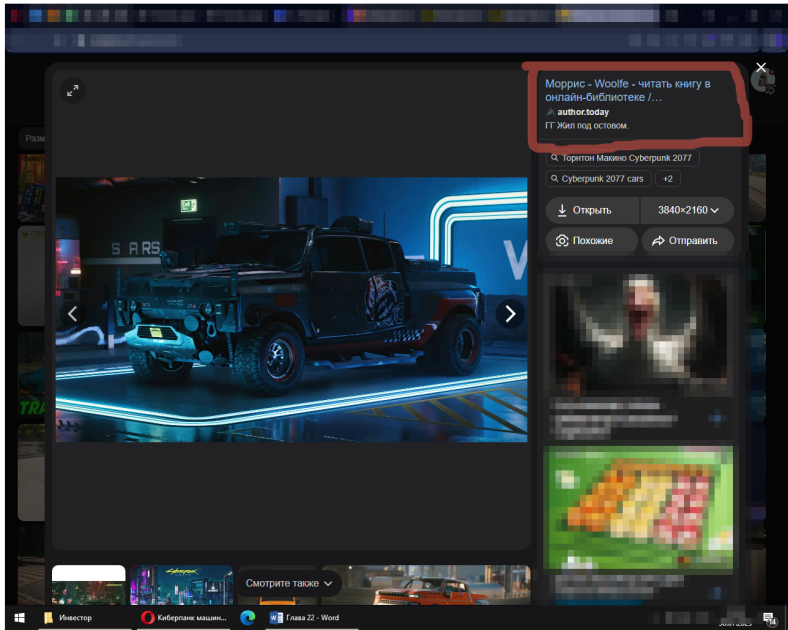Click the Похожие similar images button
Viewport: 788px width, 630px height.
592,241
